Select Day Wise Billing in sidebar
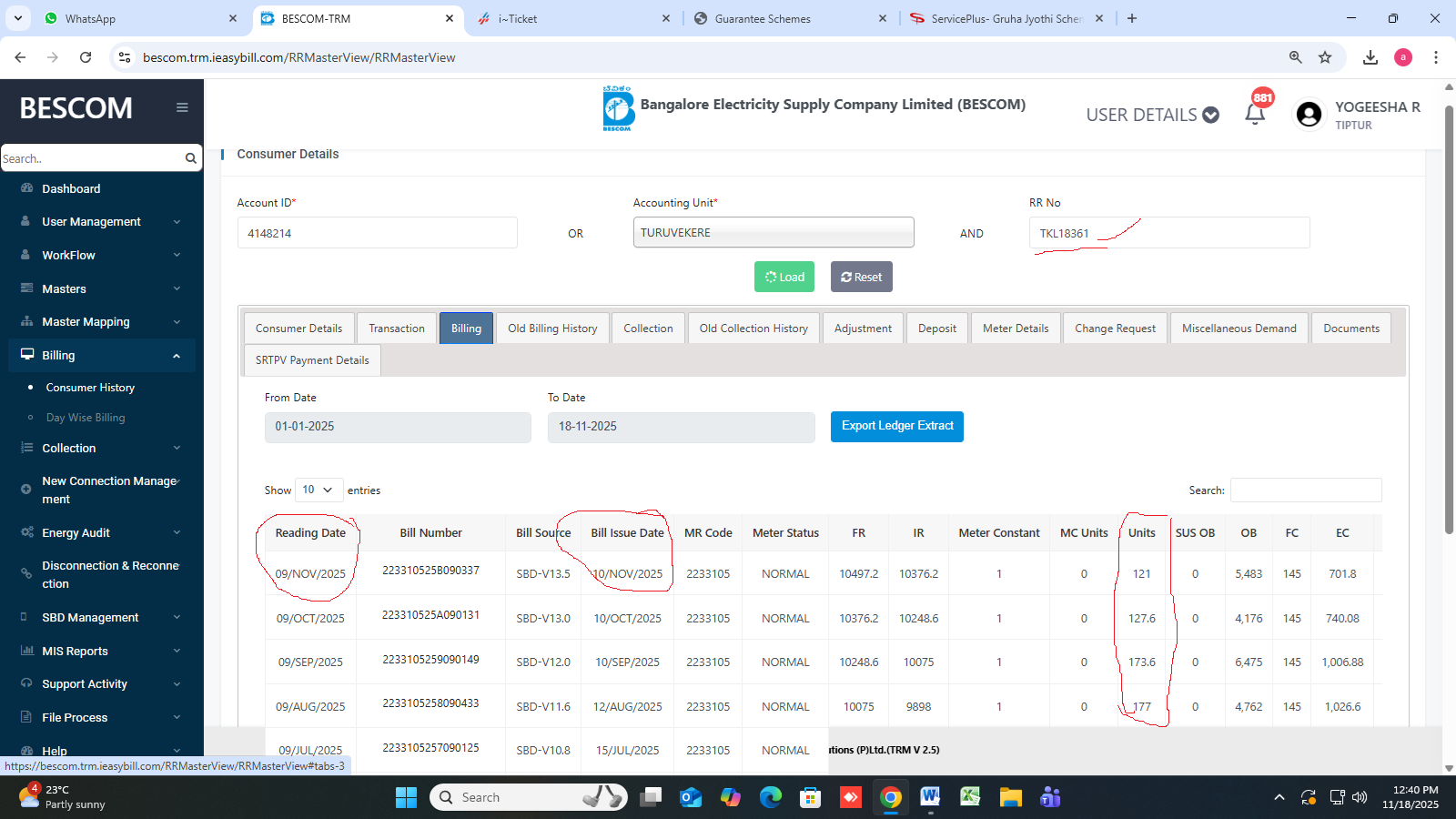 point(86,418)
